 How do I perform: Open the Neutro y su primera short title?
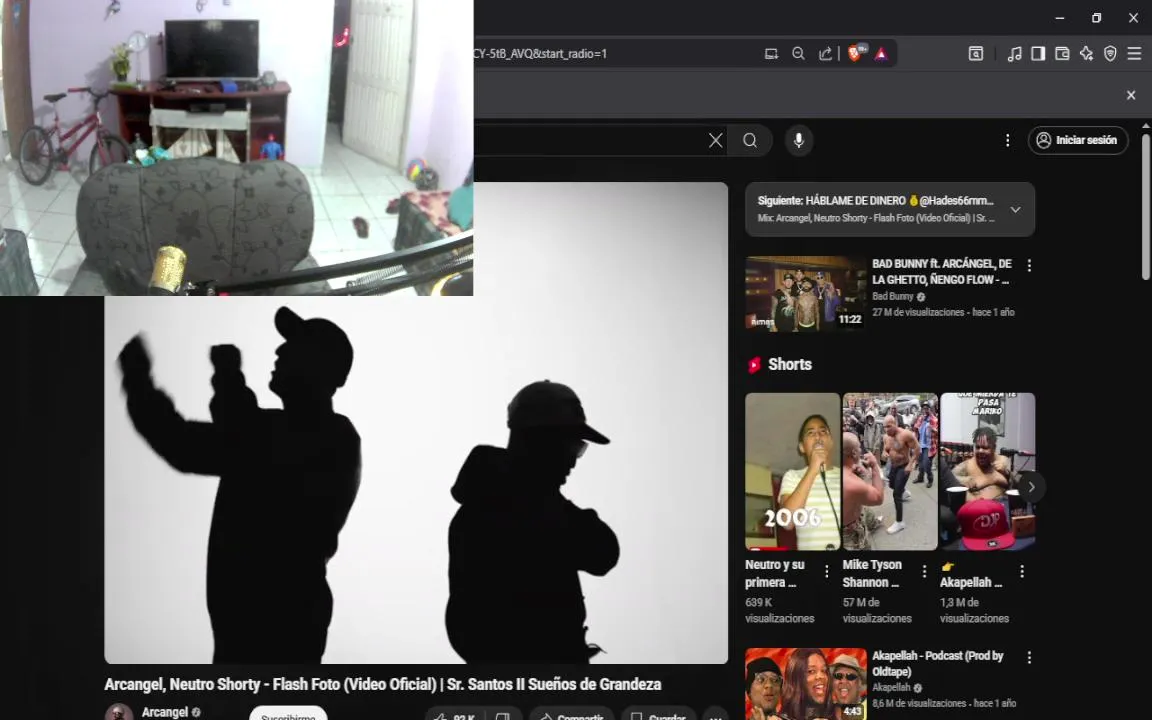[776, 573]
